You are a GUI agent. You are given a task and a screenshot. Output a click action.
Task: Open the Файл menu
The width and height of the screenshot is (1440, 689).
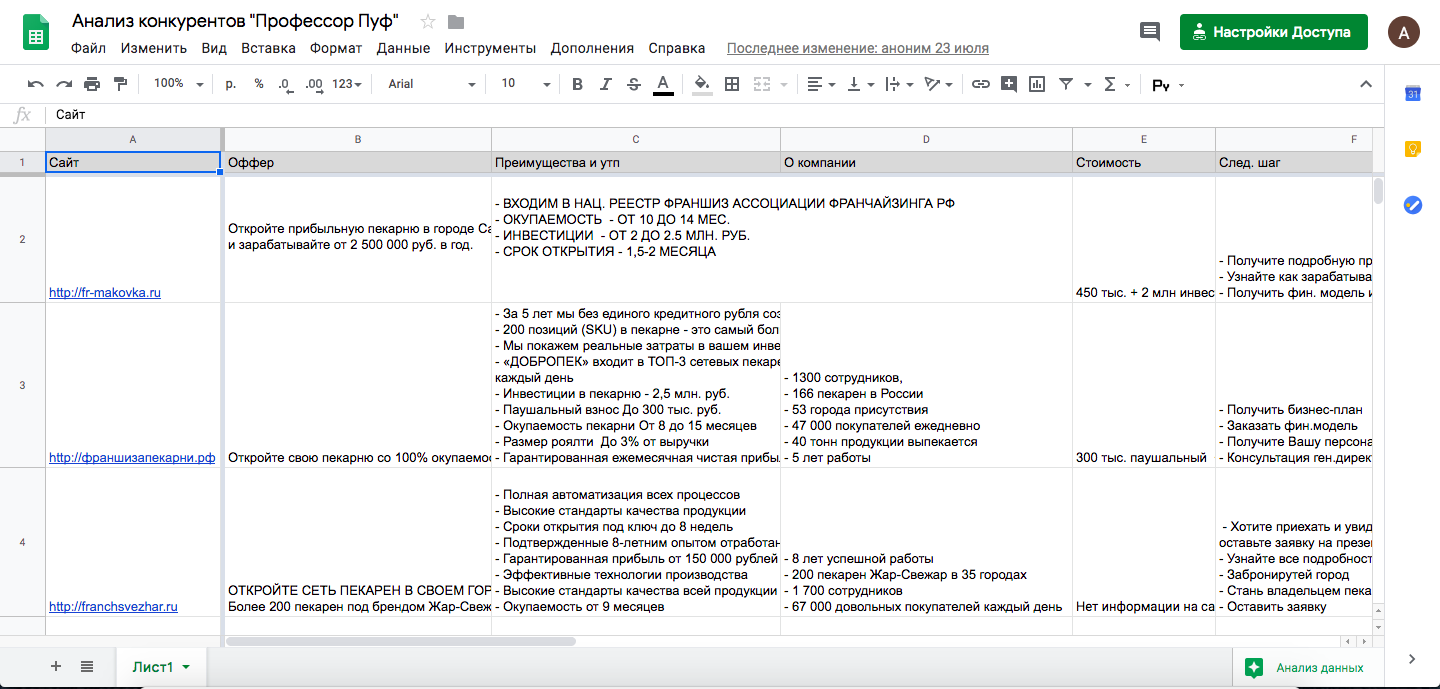click(89, 48)
